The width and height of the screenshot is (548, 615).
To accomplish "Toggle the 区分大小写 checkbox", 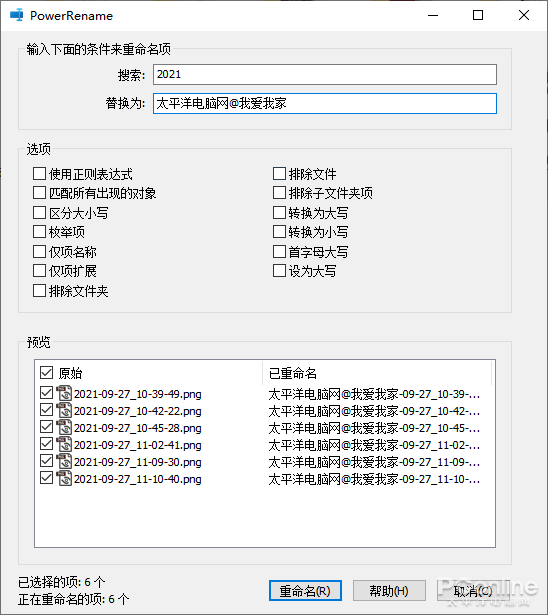I will tap(39, 212).
